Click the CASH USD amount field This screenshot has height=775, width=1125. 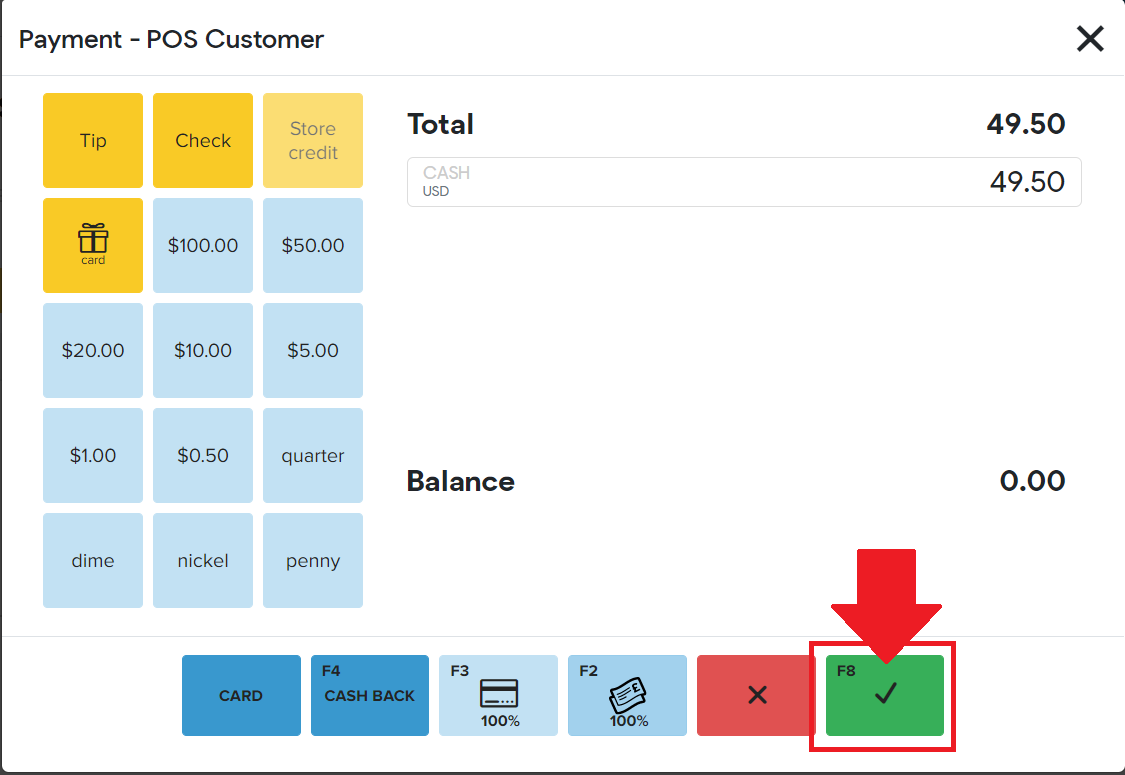tap(744, 182)
